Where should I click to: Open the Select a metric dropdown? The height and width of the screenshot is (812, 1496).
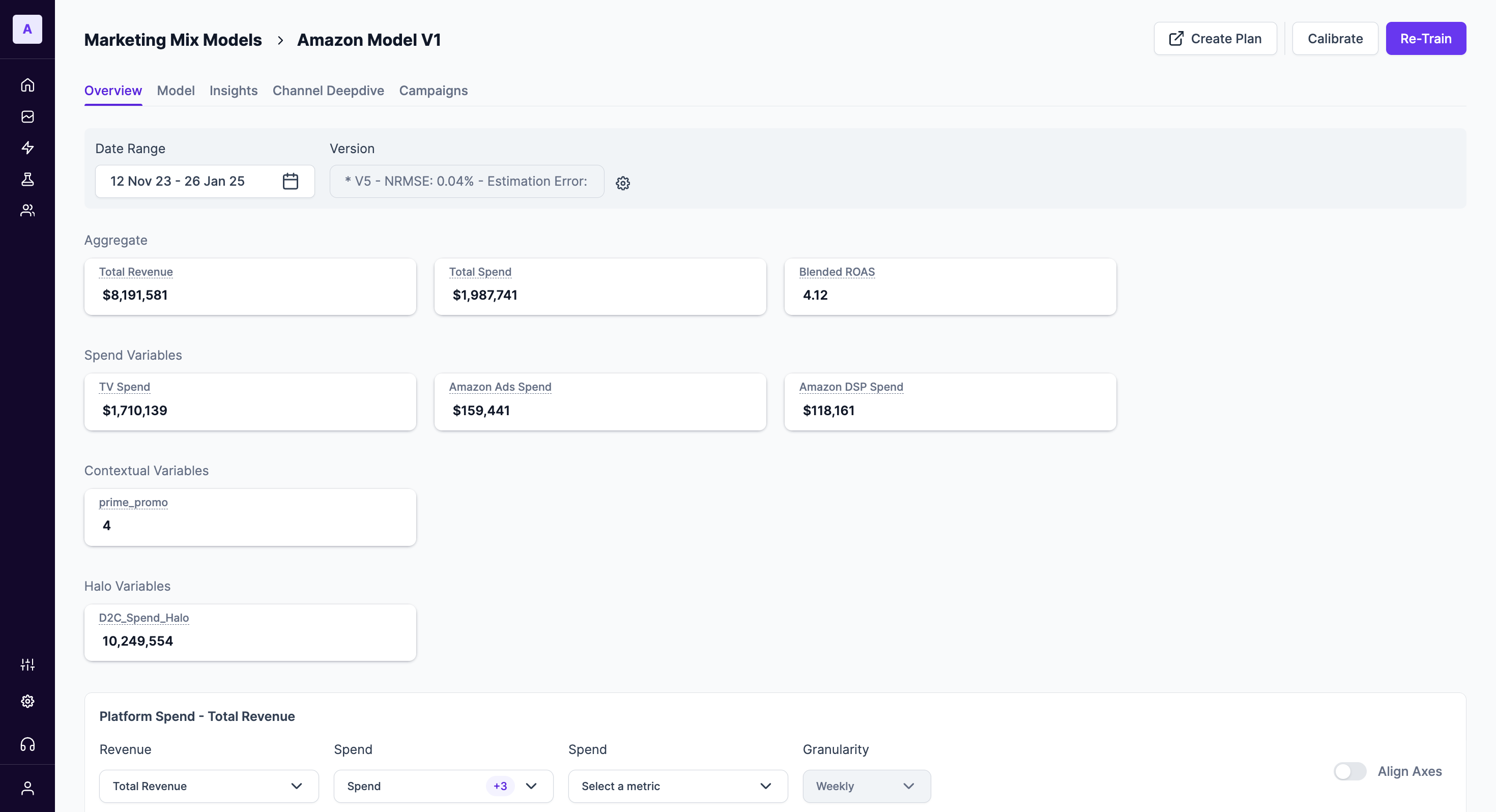[x=677, y=786]
